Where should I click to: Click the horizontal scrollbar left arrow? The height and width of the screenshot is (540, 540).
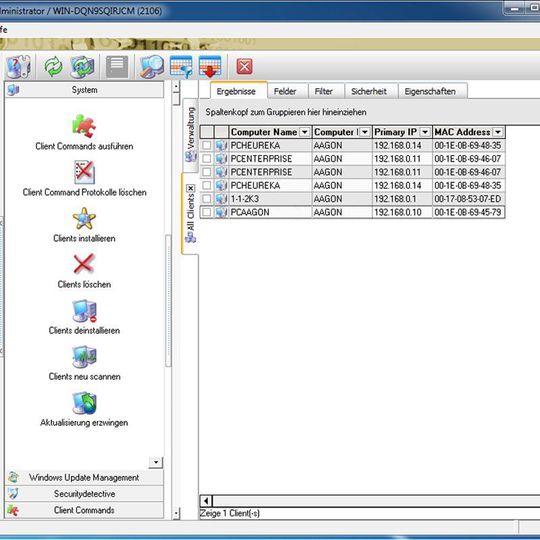206,500
